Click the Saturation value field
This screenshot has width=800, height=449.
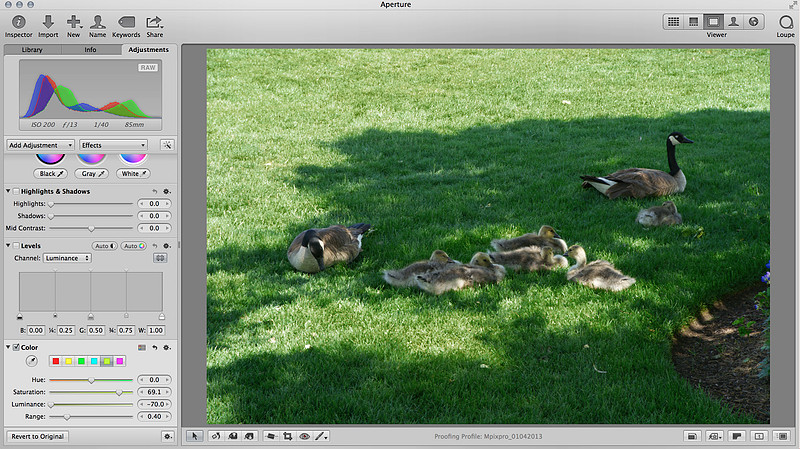point(154,392)
